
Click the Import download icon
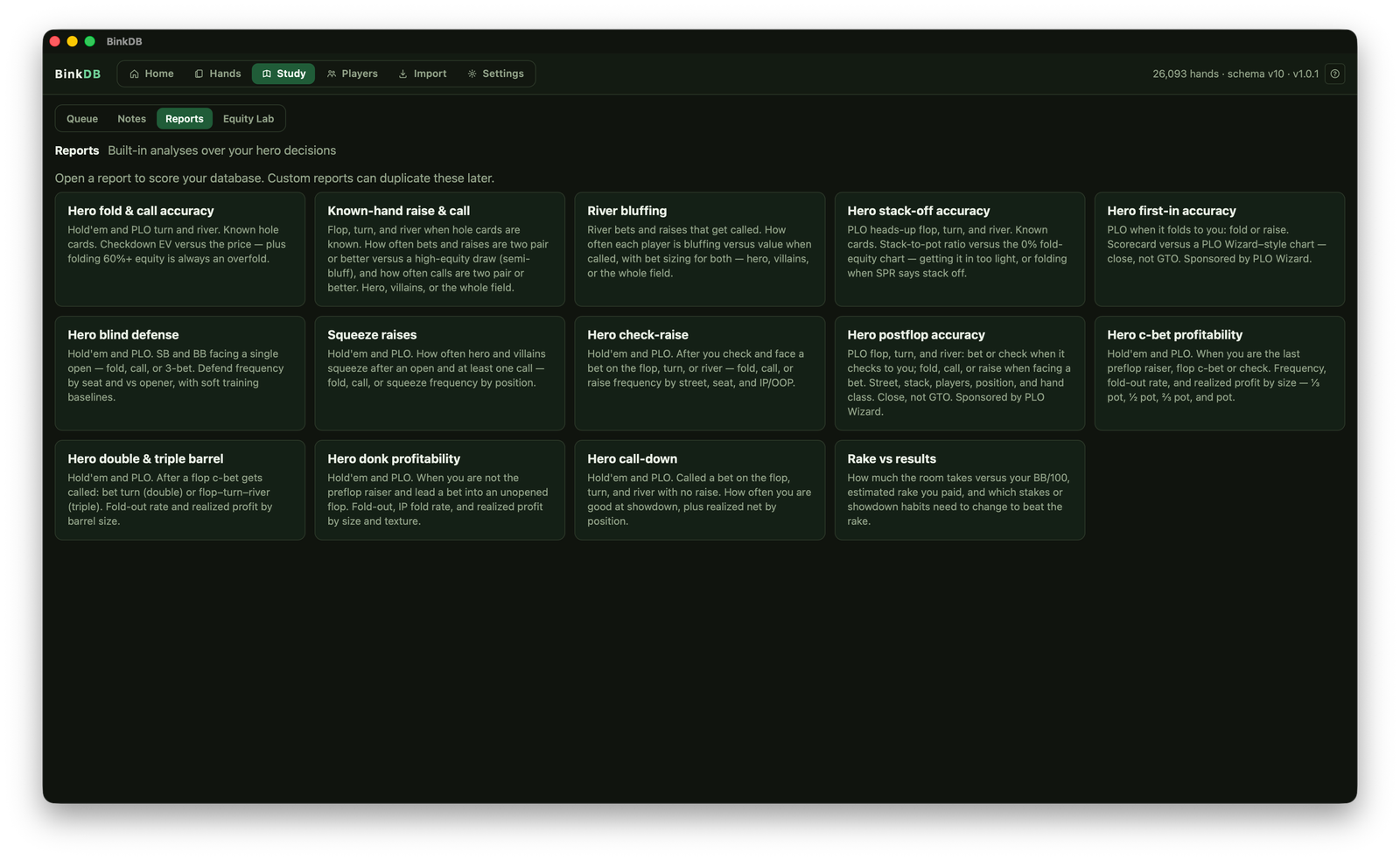pos(402,73)
